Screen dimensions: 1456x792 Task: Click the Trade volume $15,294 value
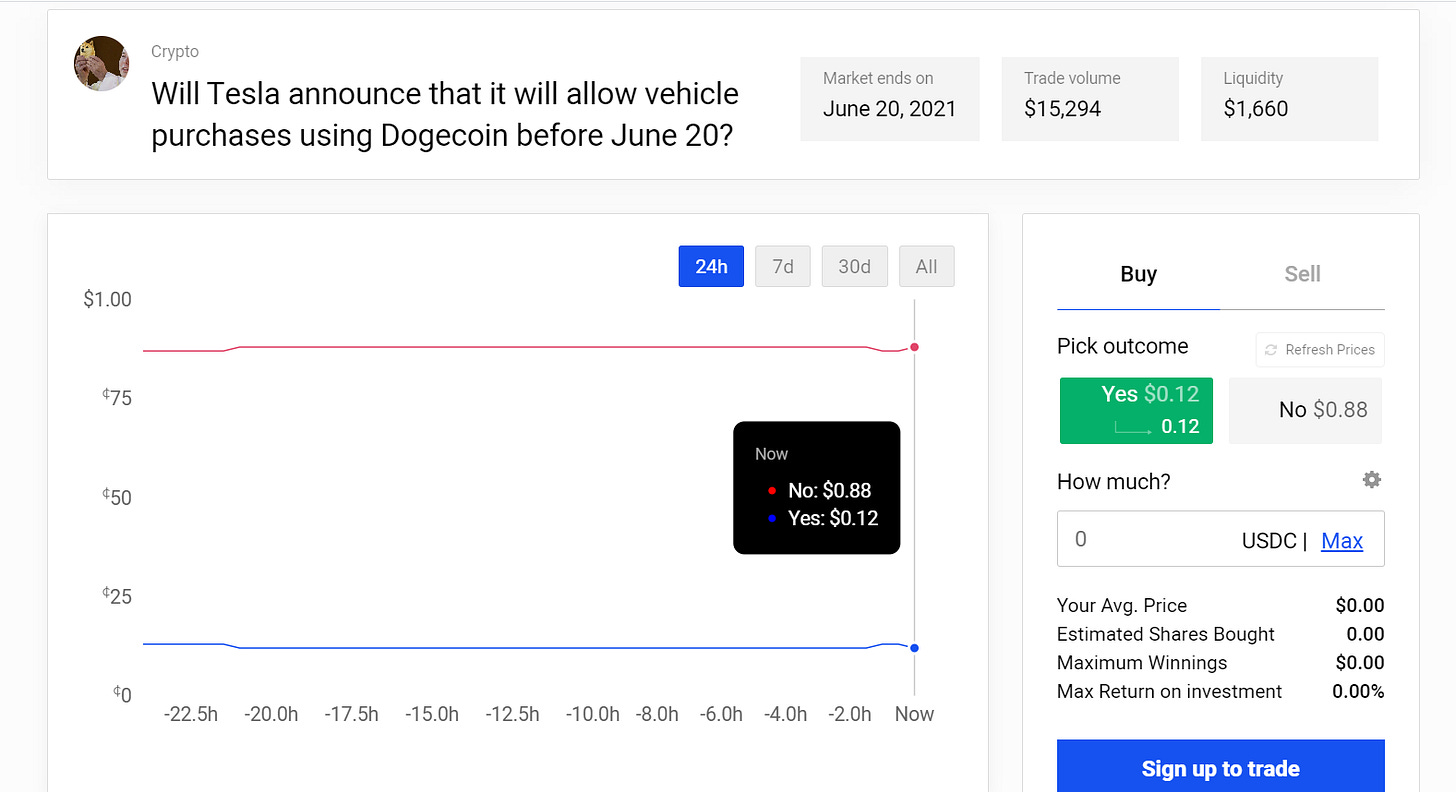click(1062, 109)
